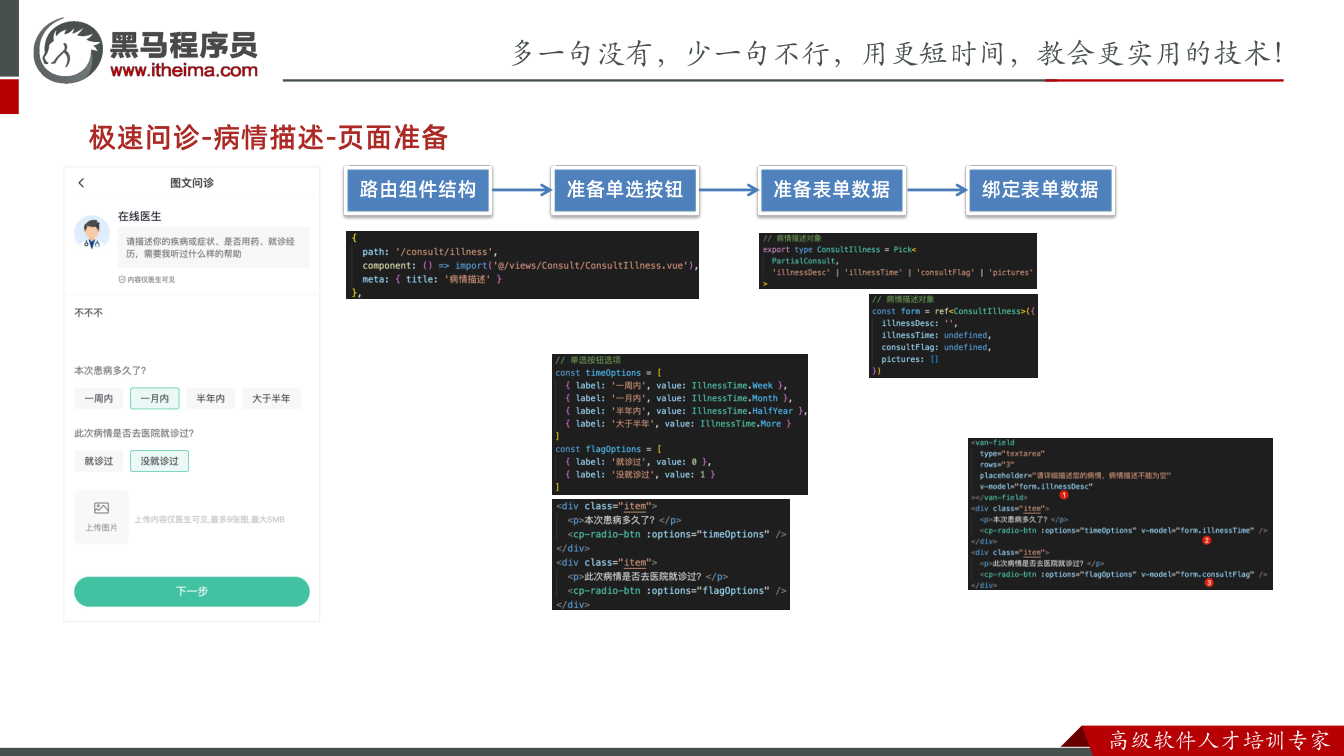Click the upload hint text about 9 images
Viewport: 1344px width, 756px height.
[x=210, y=520]
